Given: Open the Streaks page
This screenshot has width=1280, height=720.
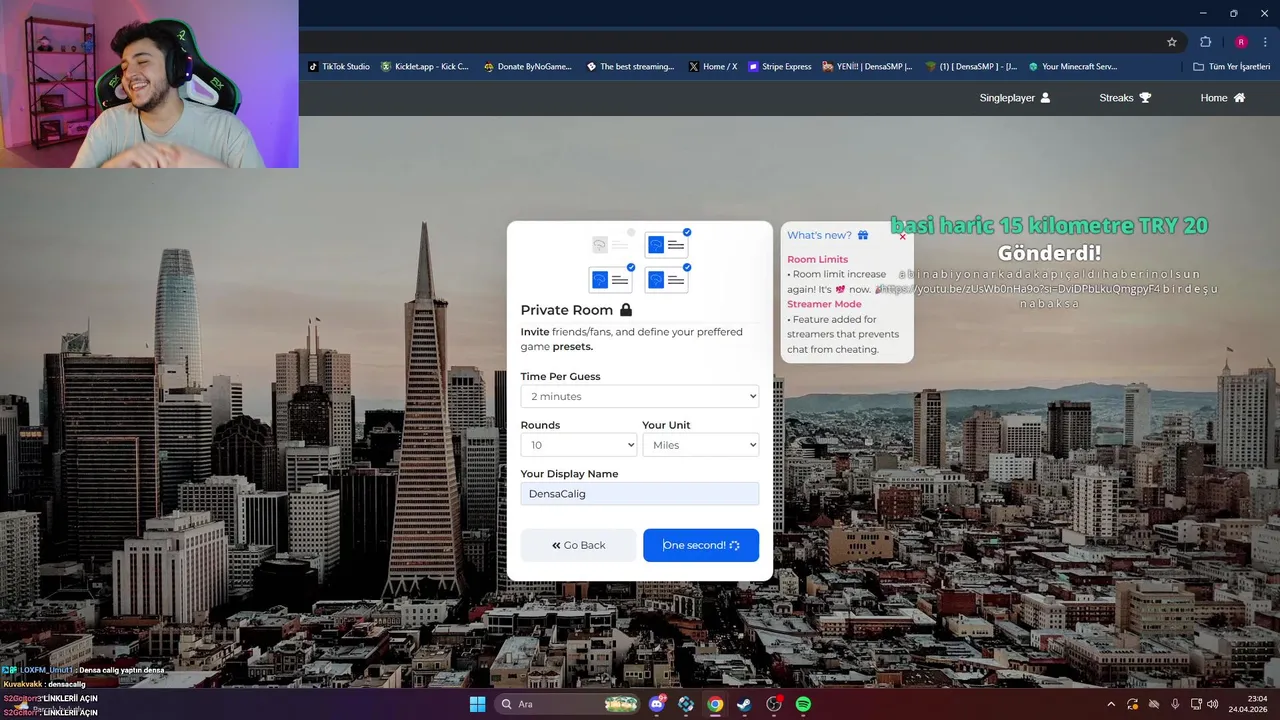Looking at the screenshot, I should pos(1125,98).
